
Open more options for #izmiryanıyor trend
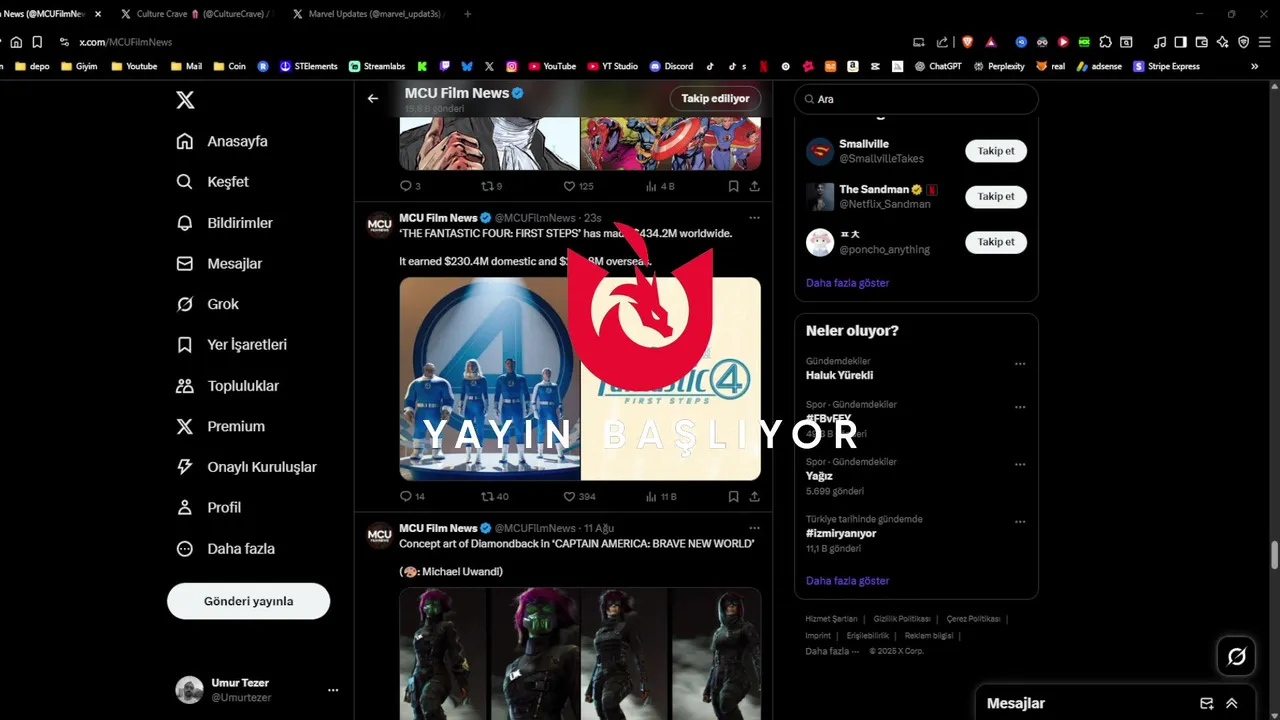pyautogui.click(x=1020, y=522)
